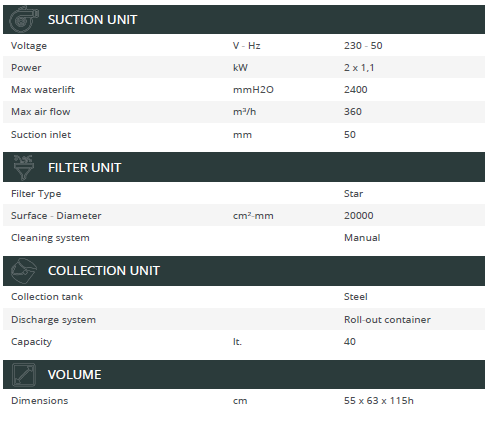Image resolution: width=489 pixels, height=425 pixels.
Task: Click the Collection tank value Steel
Action: click(x=356, y=297)
